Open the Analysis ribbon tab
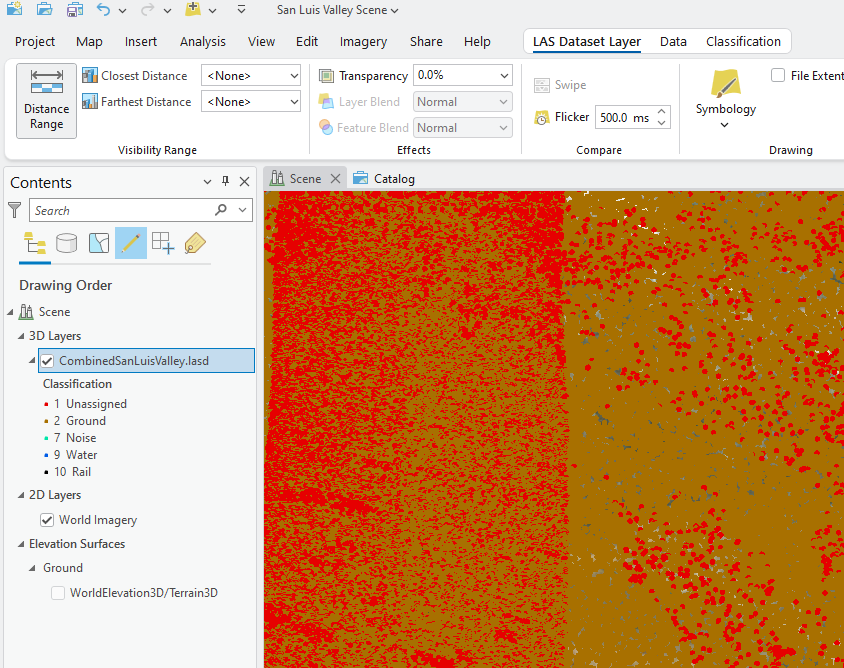The image size is (844, 668). click(202, 42)
